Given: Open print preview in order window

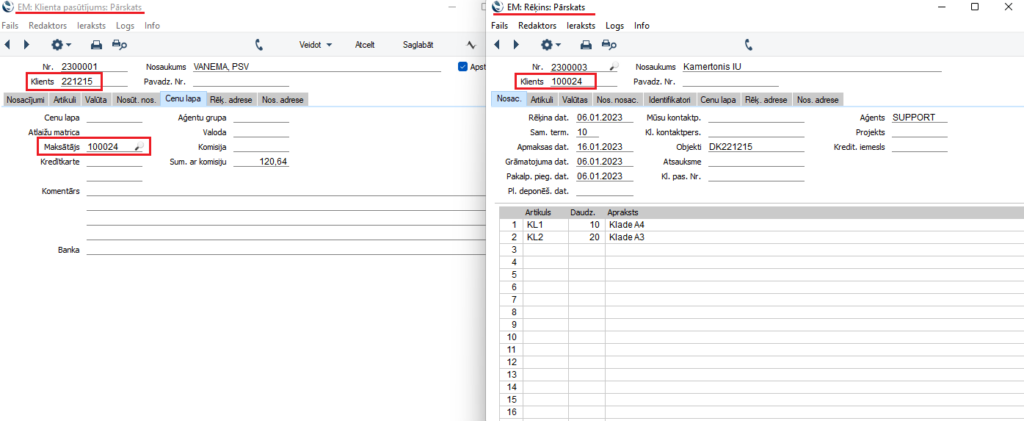Looking at the screenshot, I should pyautogui.click(x=119, y=44).
